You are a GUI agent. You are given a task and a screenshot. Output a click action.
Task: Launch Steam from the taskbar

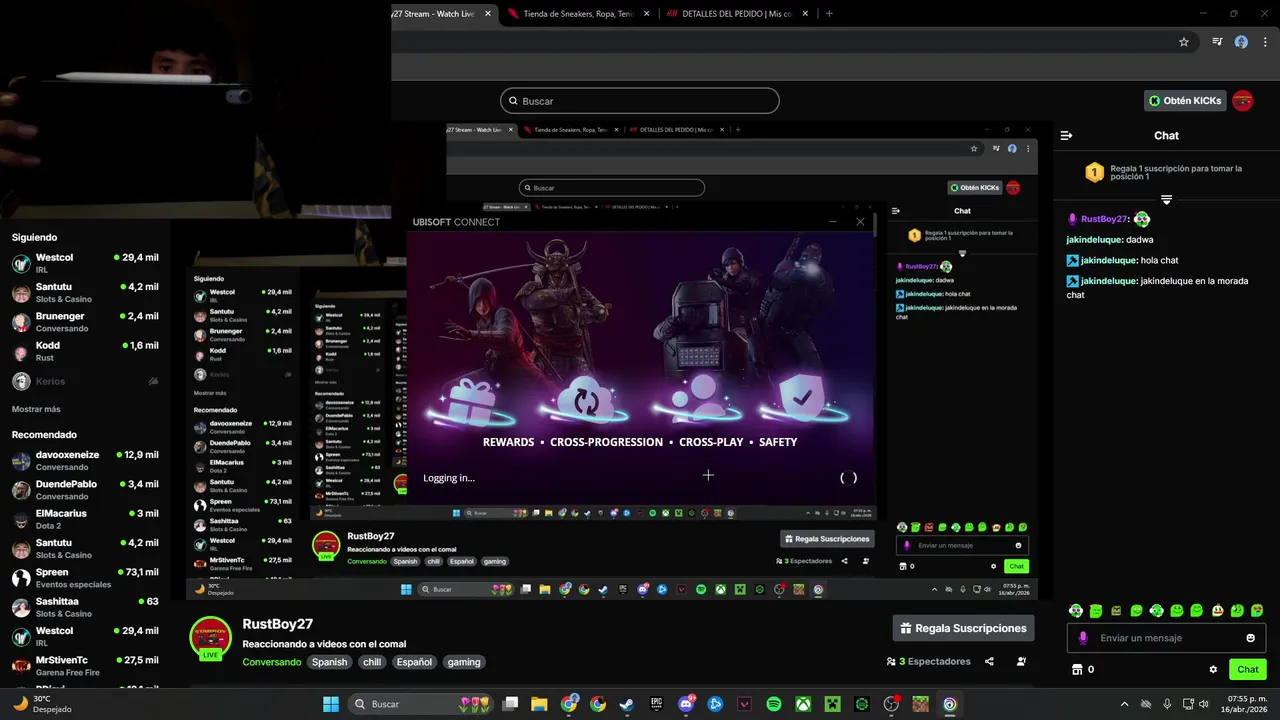click(x=626, y=704)
